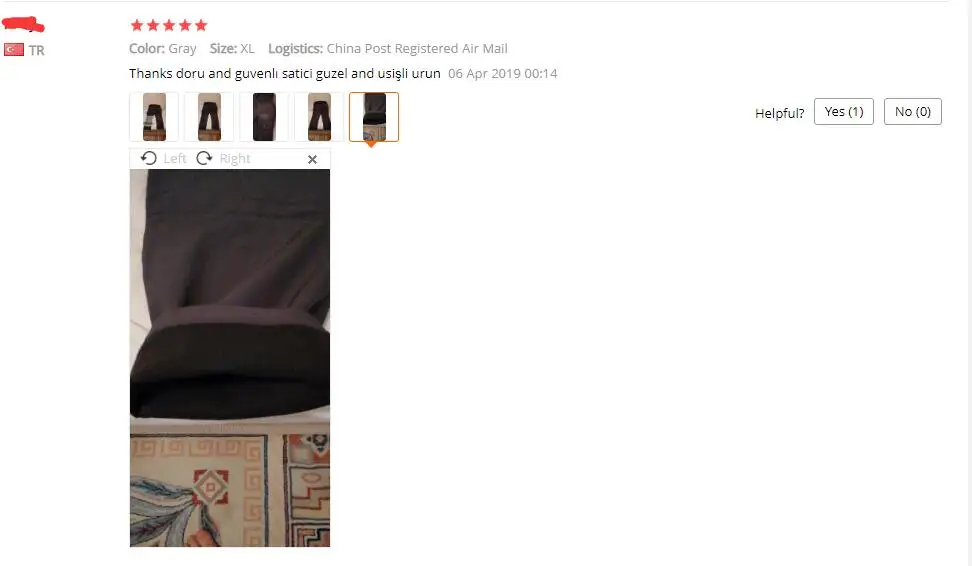Click the Right rotate label

tap(235, 159)
